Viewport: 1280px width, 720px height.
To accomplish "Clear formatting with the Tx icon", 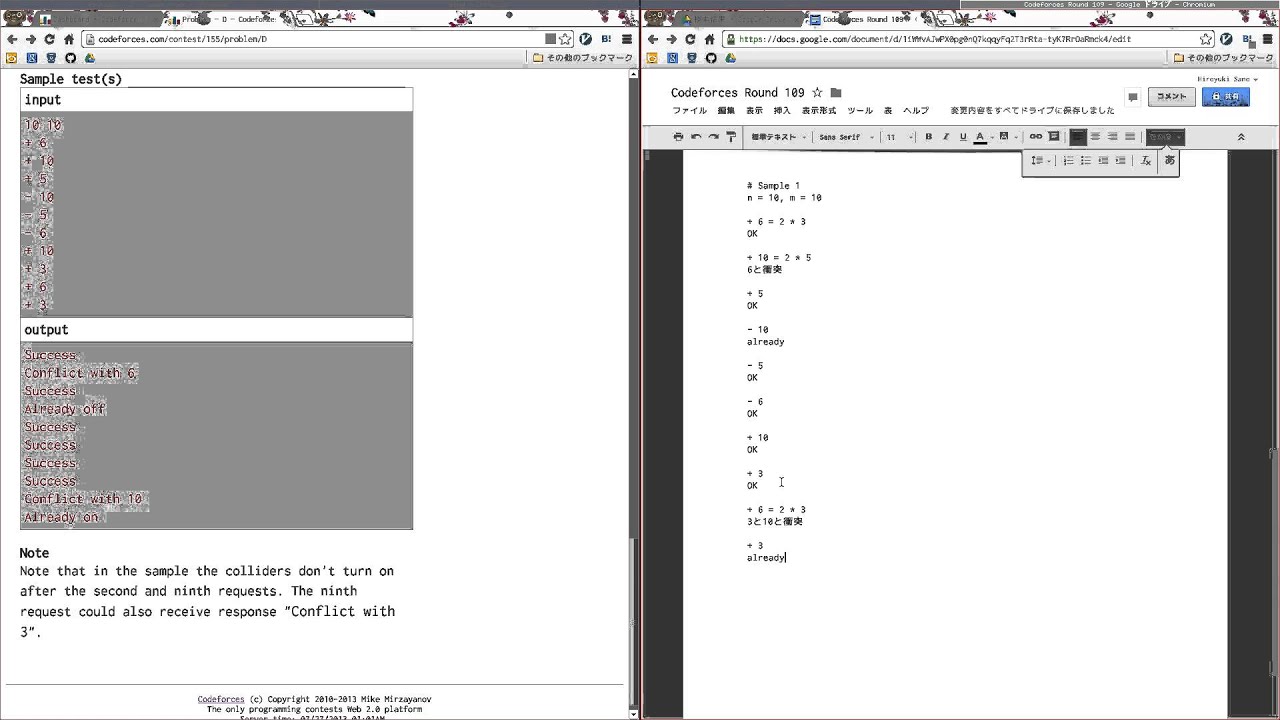I will click(x=1146, y=161).
